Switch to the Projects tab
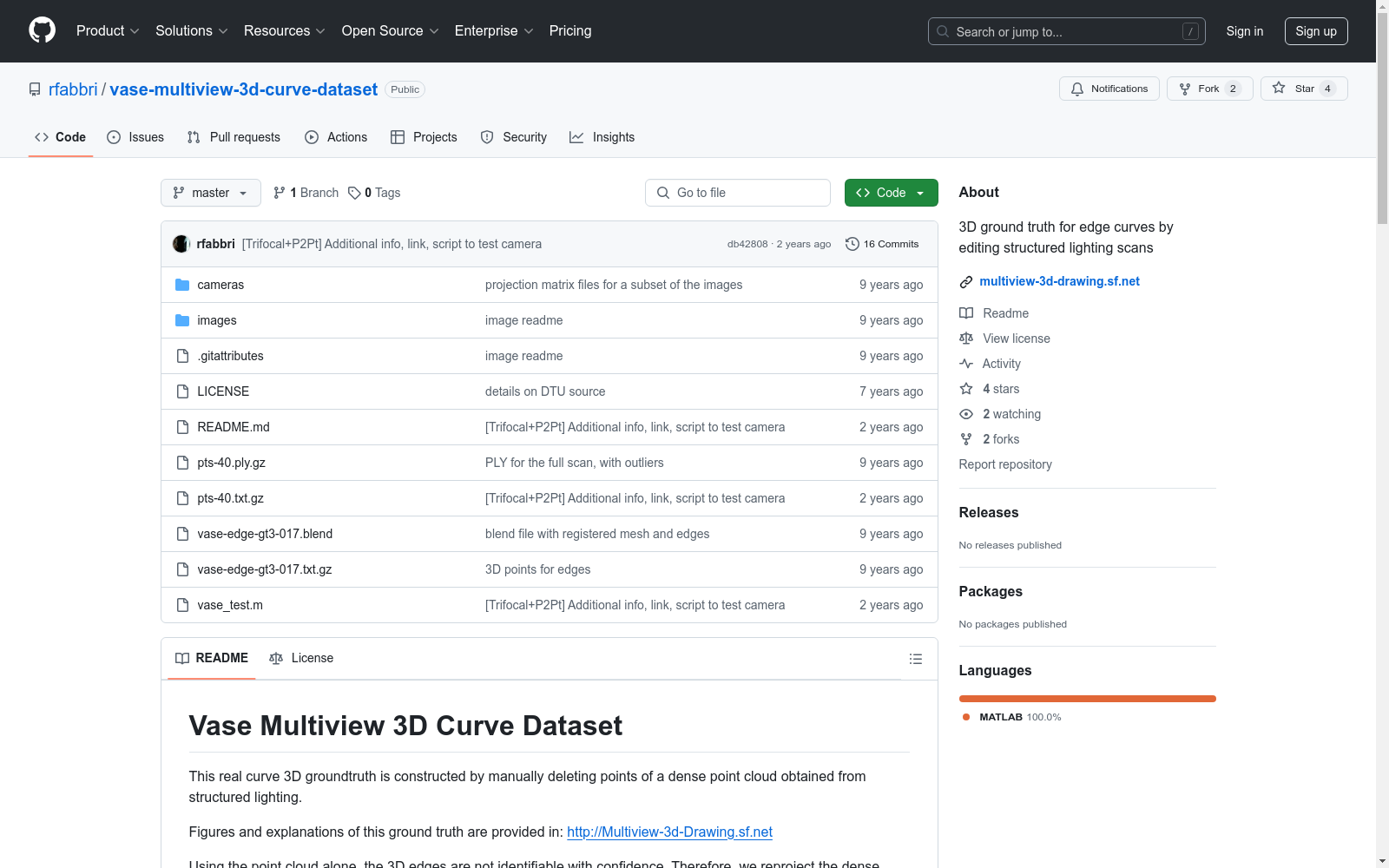Screen dimensions: 1389x868 424,137
